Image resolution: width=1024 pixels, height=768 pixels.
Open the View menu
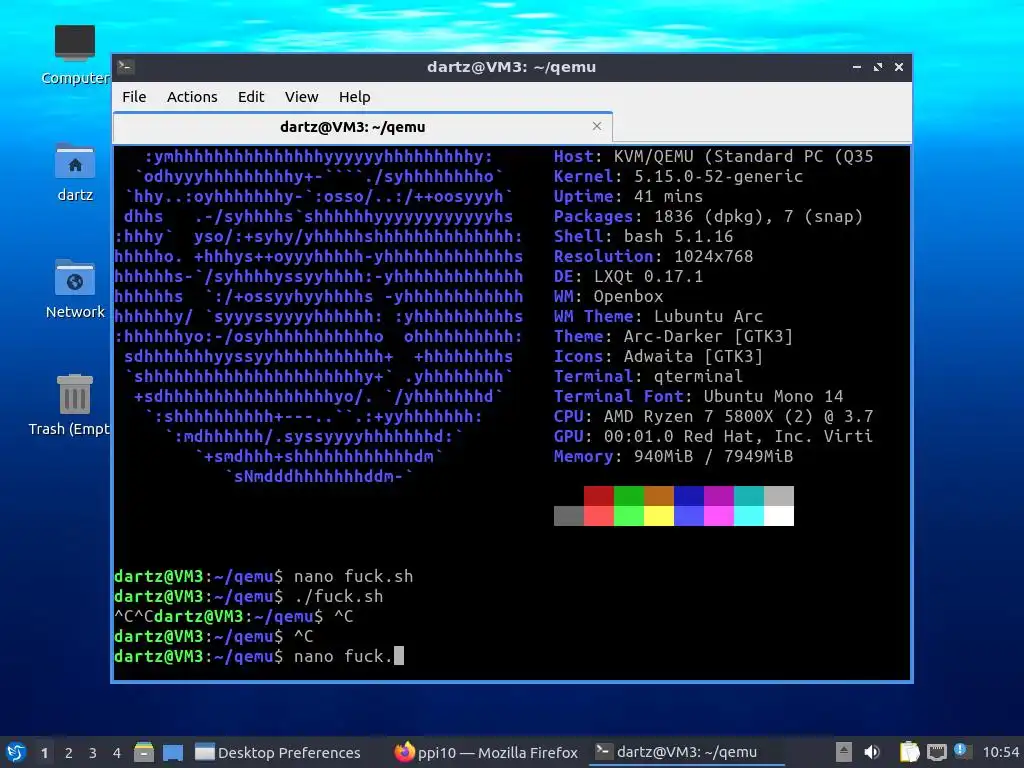point(301,97)
